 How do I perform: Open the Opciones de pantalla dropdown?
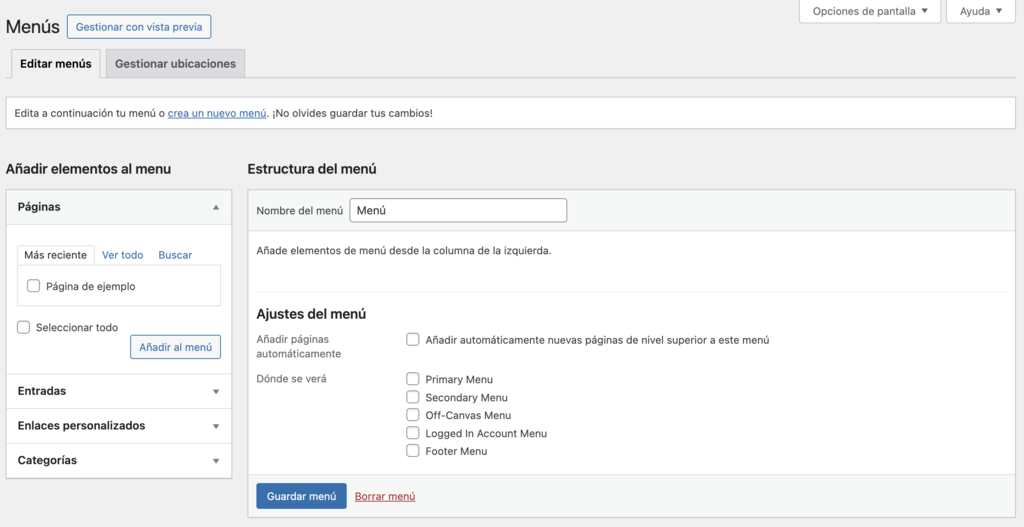869,12
